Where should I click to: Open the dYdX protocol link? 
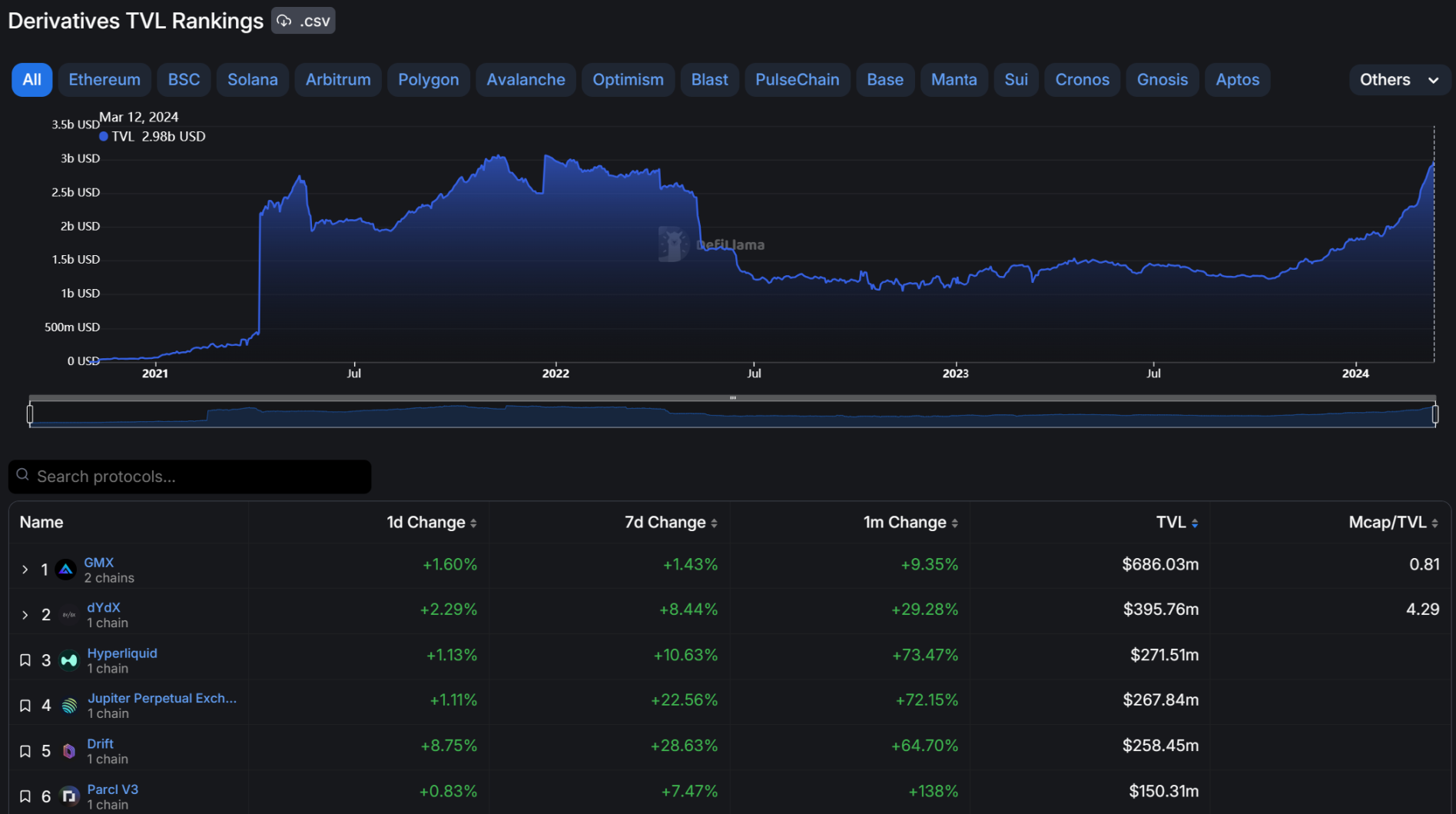tap(104, 607)
